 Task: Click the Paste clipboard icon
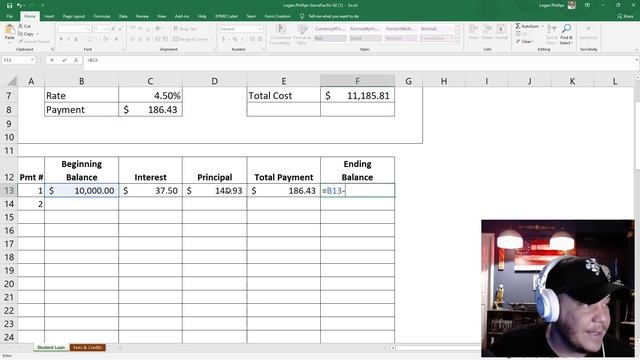click(x=9, y=30)
